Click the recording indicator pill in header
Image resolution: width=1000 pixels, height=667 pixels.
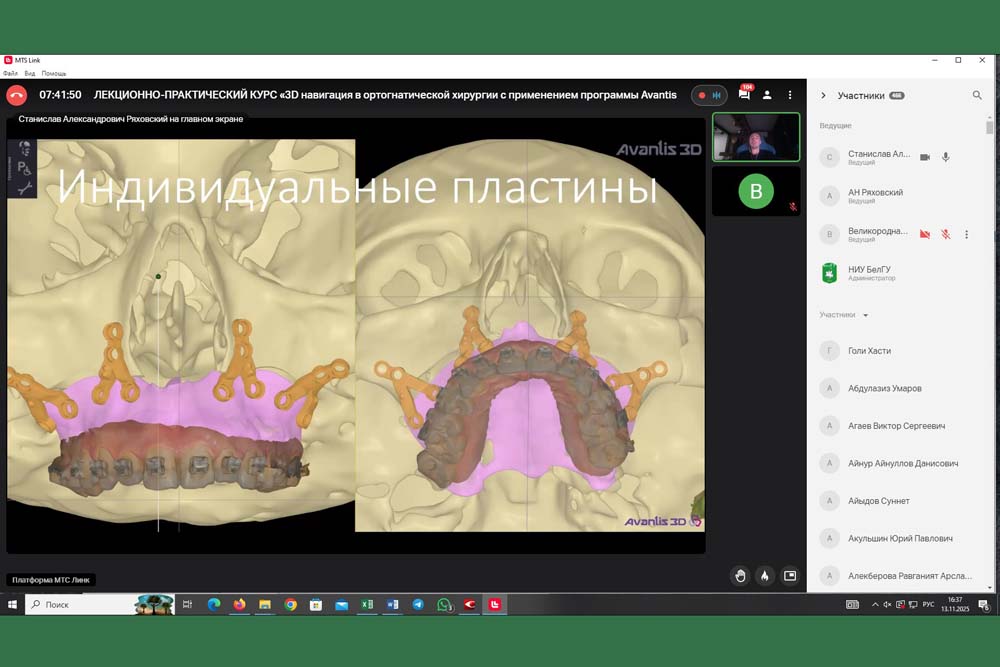click(x=708, y=95)
